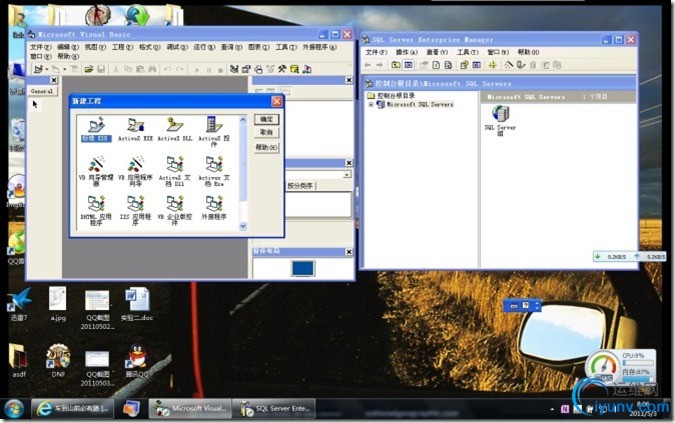Open 工程 menu in Visual Basic
This screenshot has width=675, height=423.
coord(122,47)
